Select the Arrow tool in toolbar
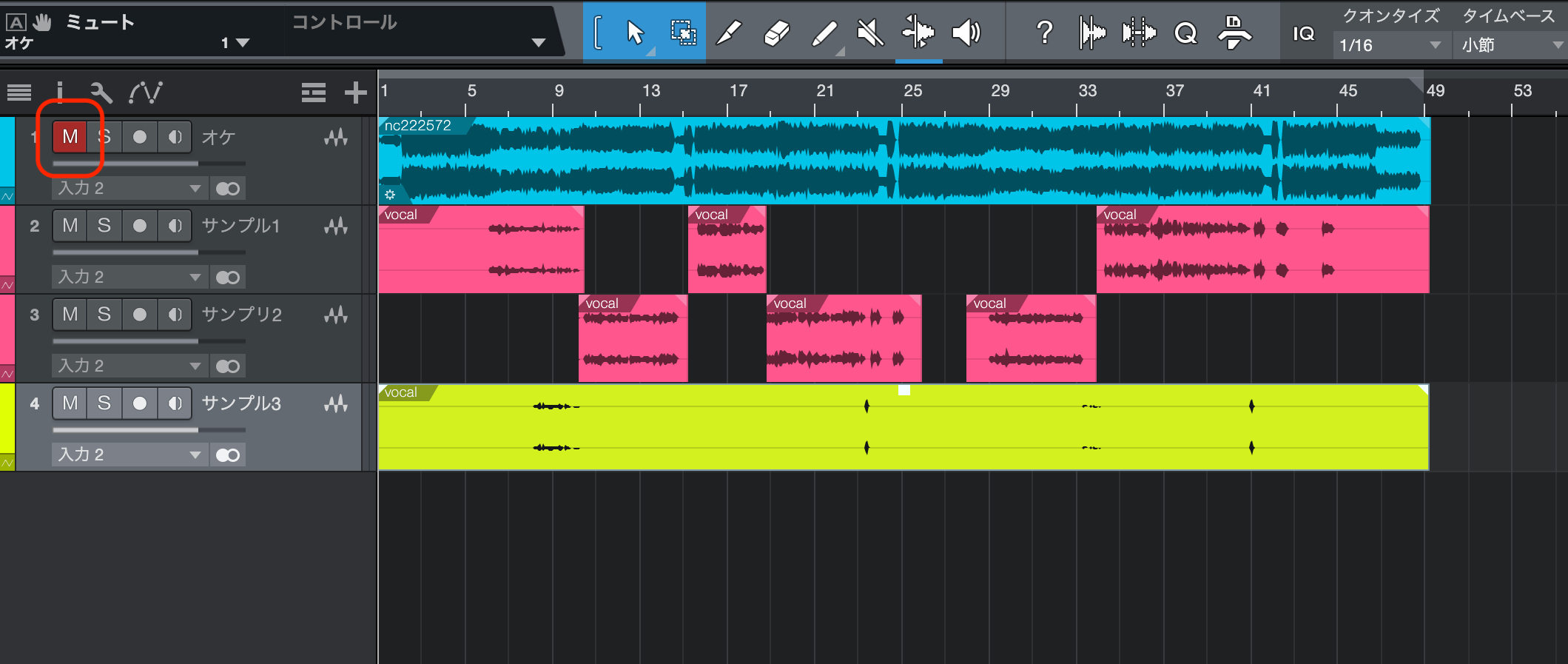The width and height of the screenshot is (1568, 664). 634,33
